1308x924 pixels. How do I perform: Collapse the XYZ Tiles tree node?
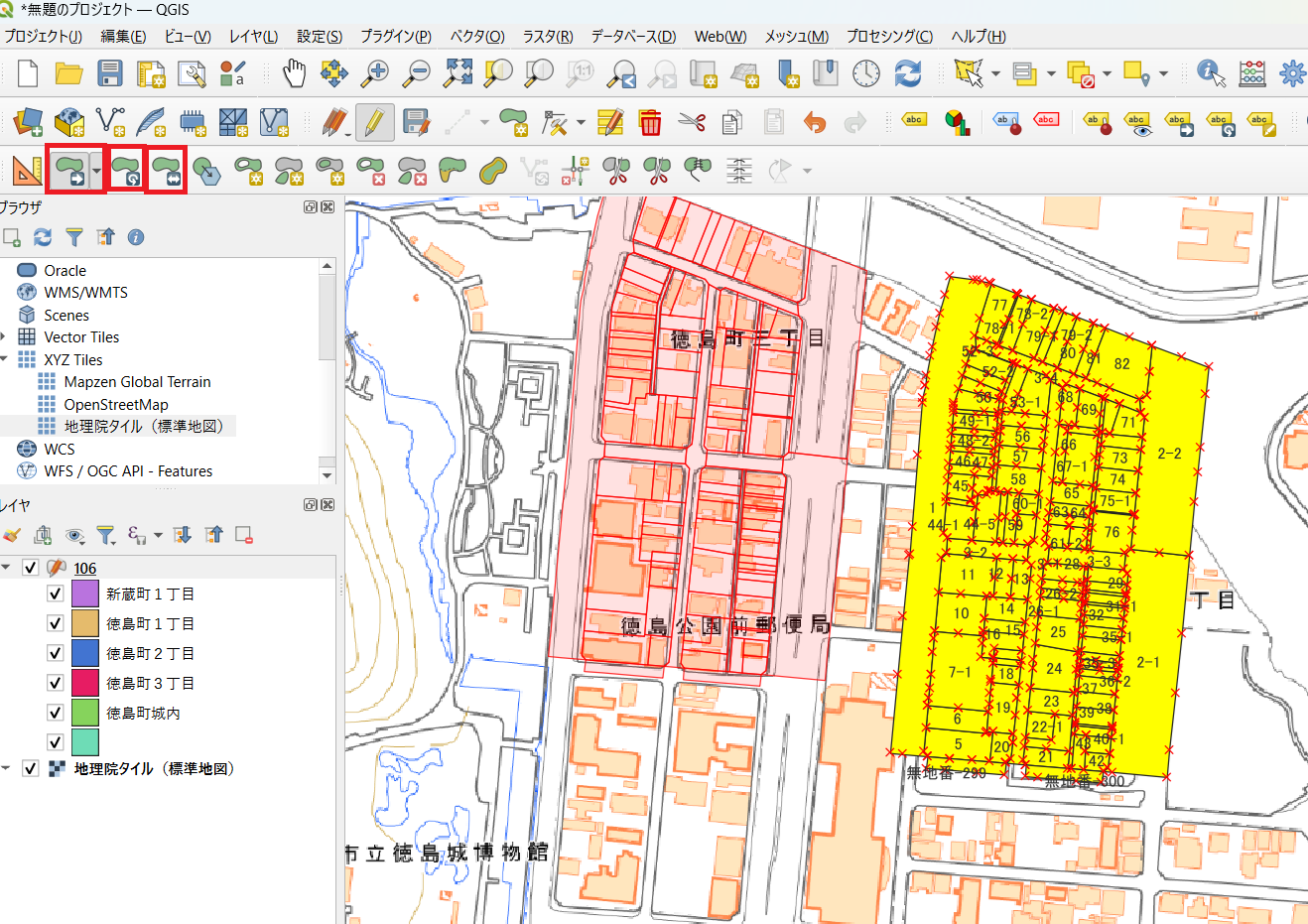(5, 359)
